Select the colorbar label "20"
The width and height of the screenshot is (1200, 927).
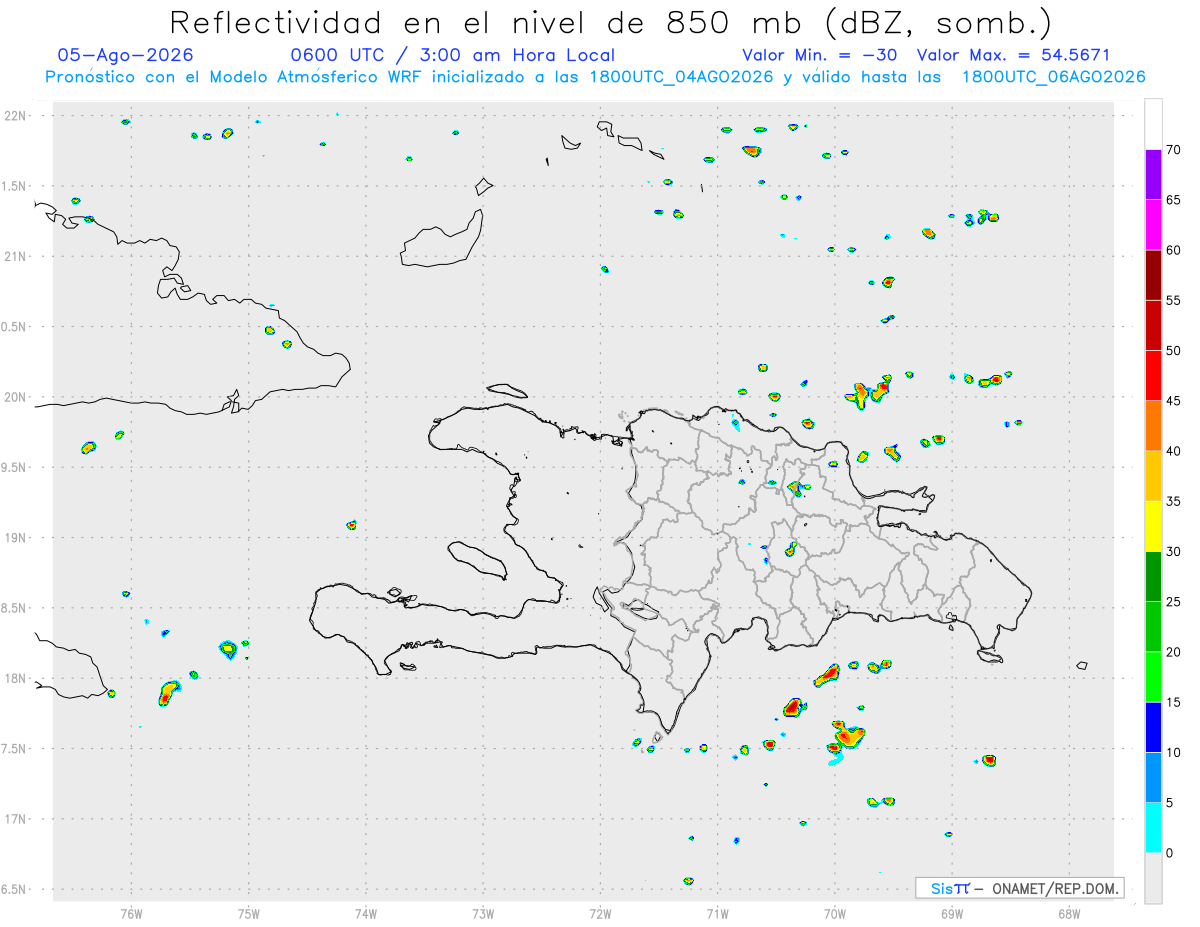point(1173,652)
